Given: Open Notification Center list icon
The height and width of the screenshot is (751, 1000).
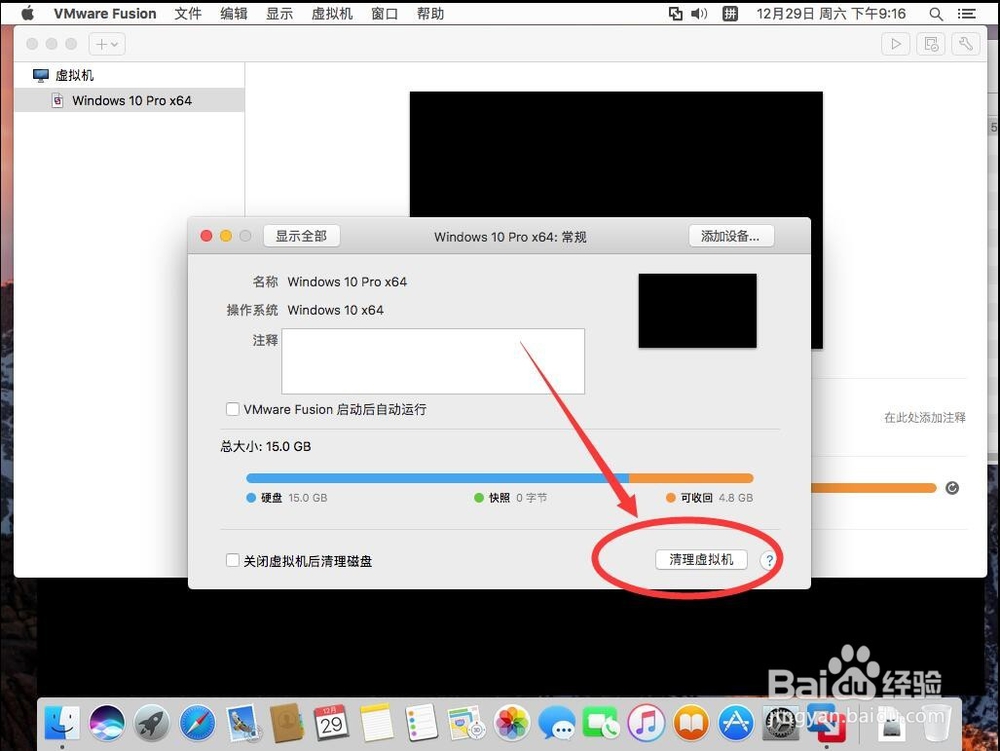Looking at the screenshot, I should 967,13.
